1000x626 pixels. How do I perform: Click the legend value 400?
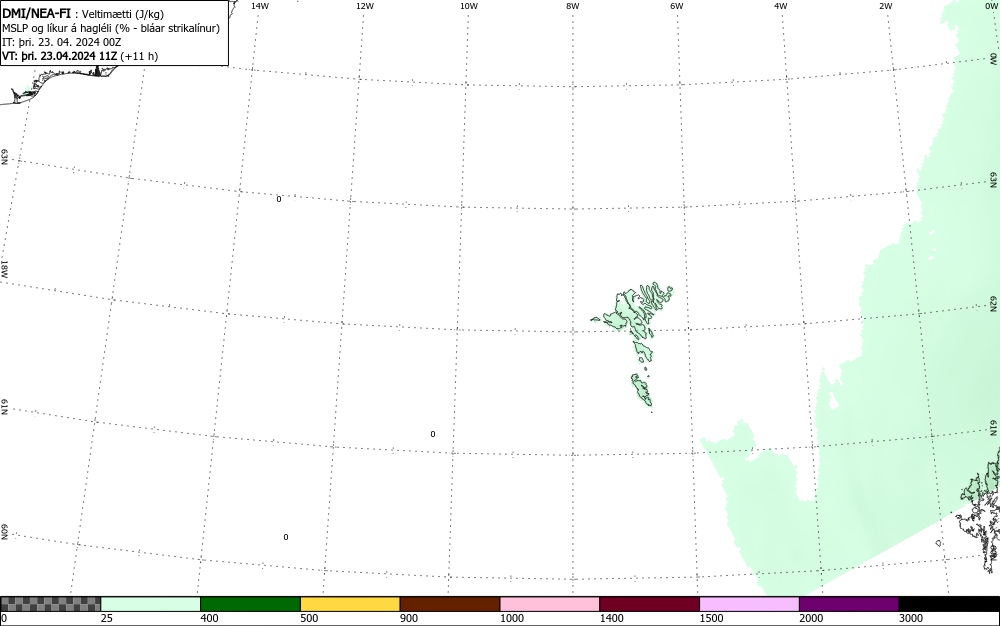[209, 618]
